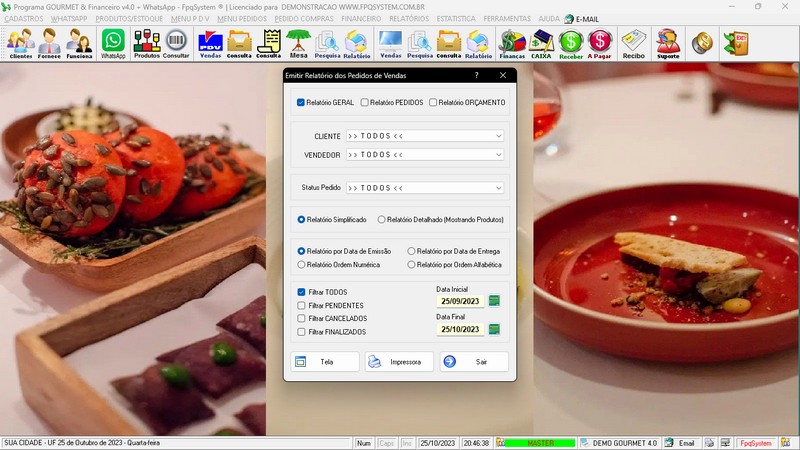Click the gold coin toolbar icon
Image resolution: width=800 pixels, height=450 pixels.
point(702,43)
